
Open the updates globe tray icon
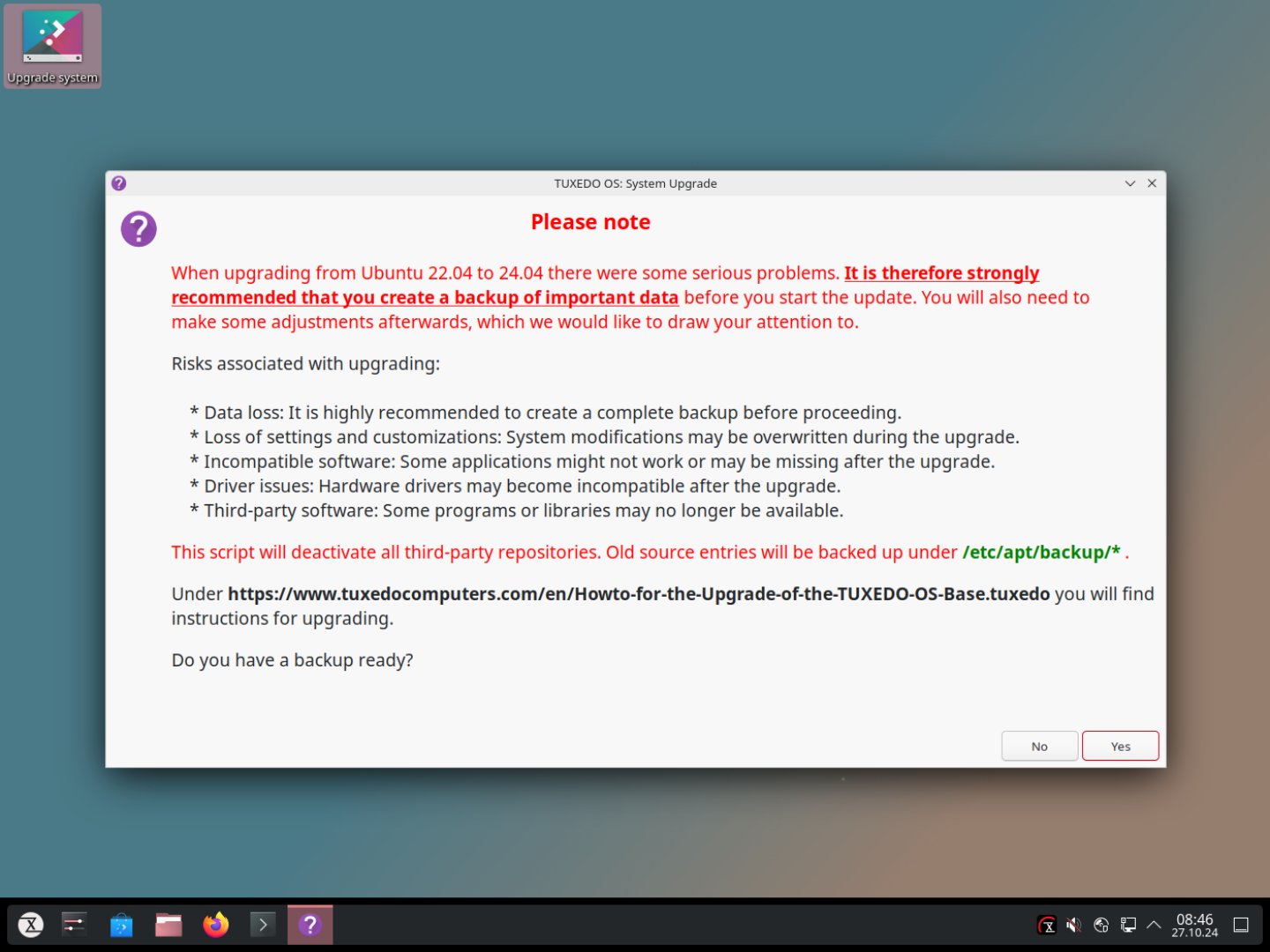click(x=1101, y=925)
